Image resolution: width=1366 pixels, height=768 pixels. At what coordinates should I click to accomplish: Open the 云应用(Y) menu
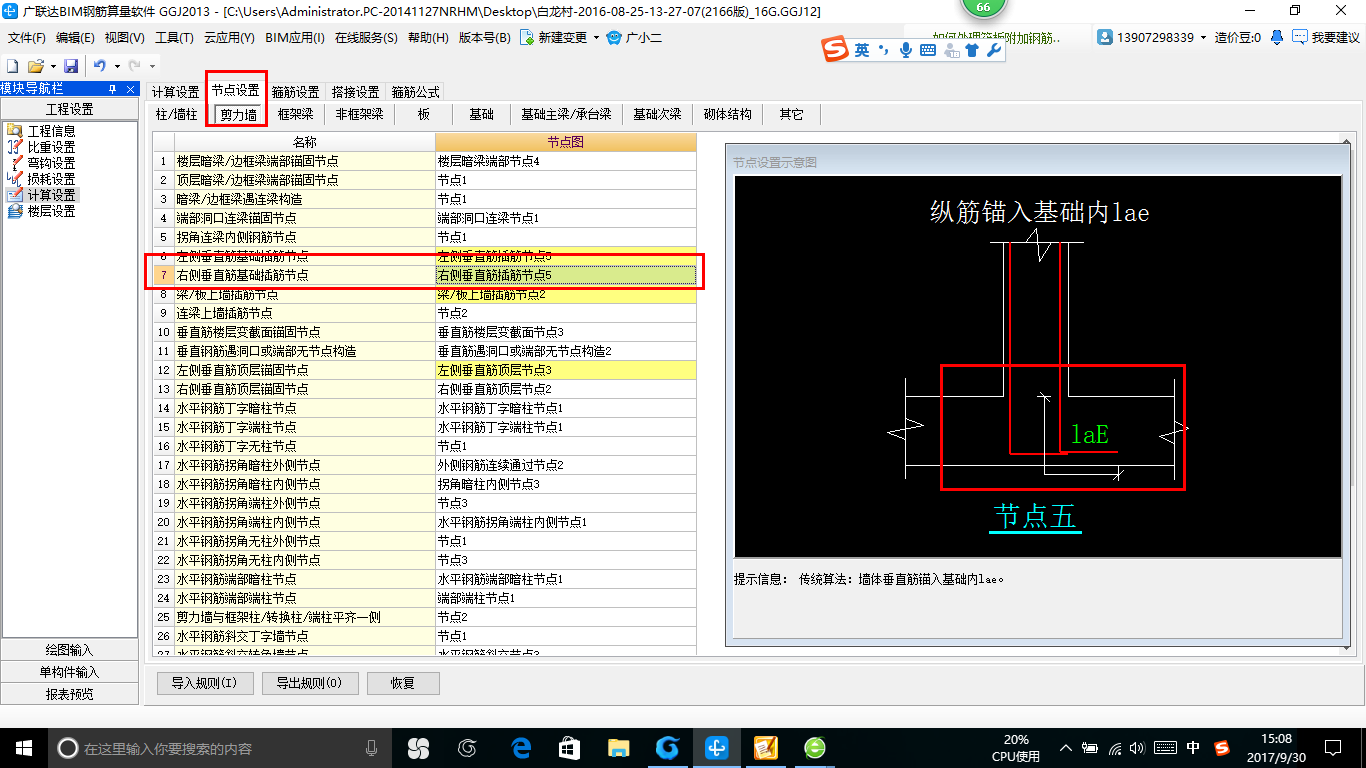coord(229,38)
